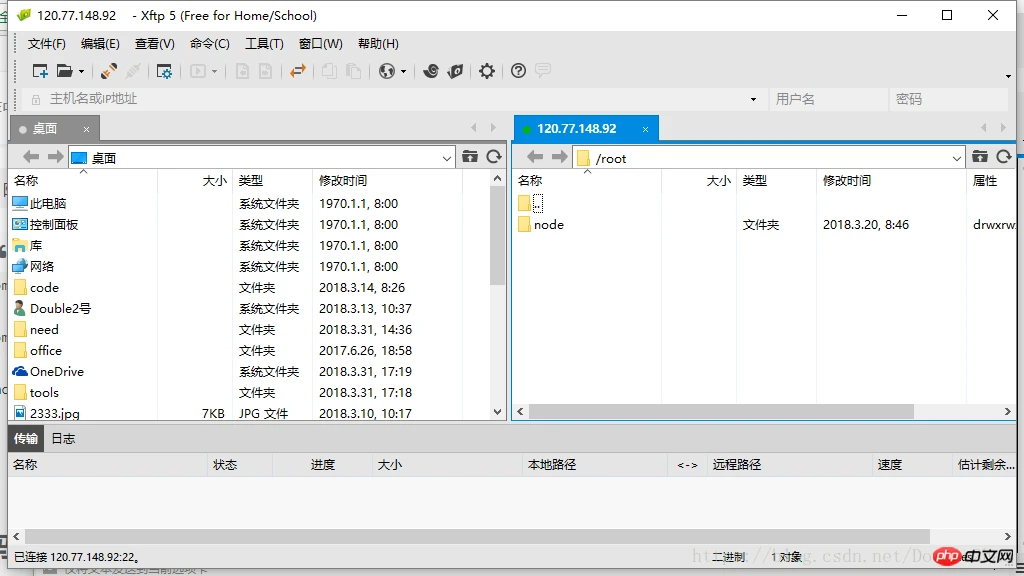Click the local pane scroll-down arrow

coord(498,412)
